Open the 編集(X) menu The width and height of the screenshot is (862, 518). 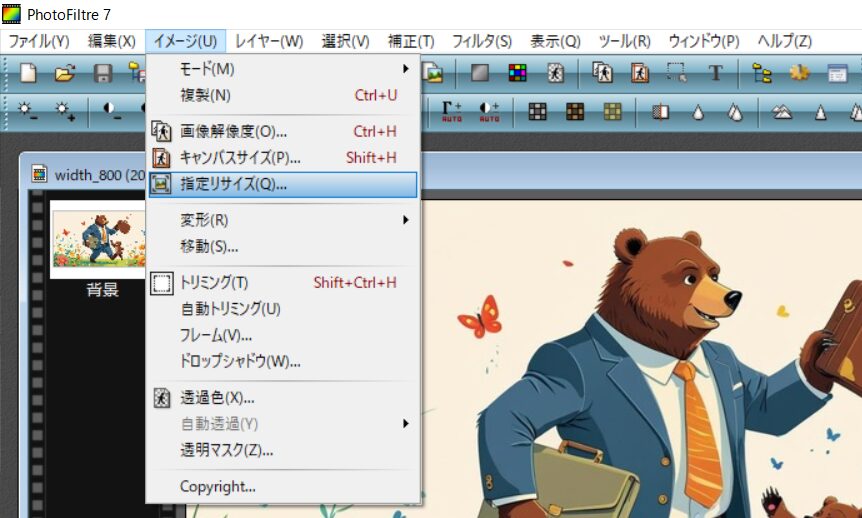tap(112, 41)
